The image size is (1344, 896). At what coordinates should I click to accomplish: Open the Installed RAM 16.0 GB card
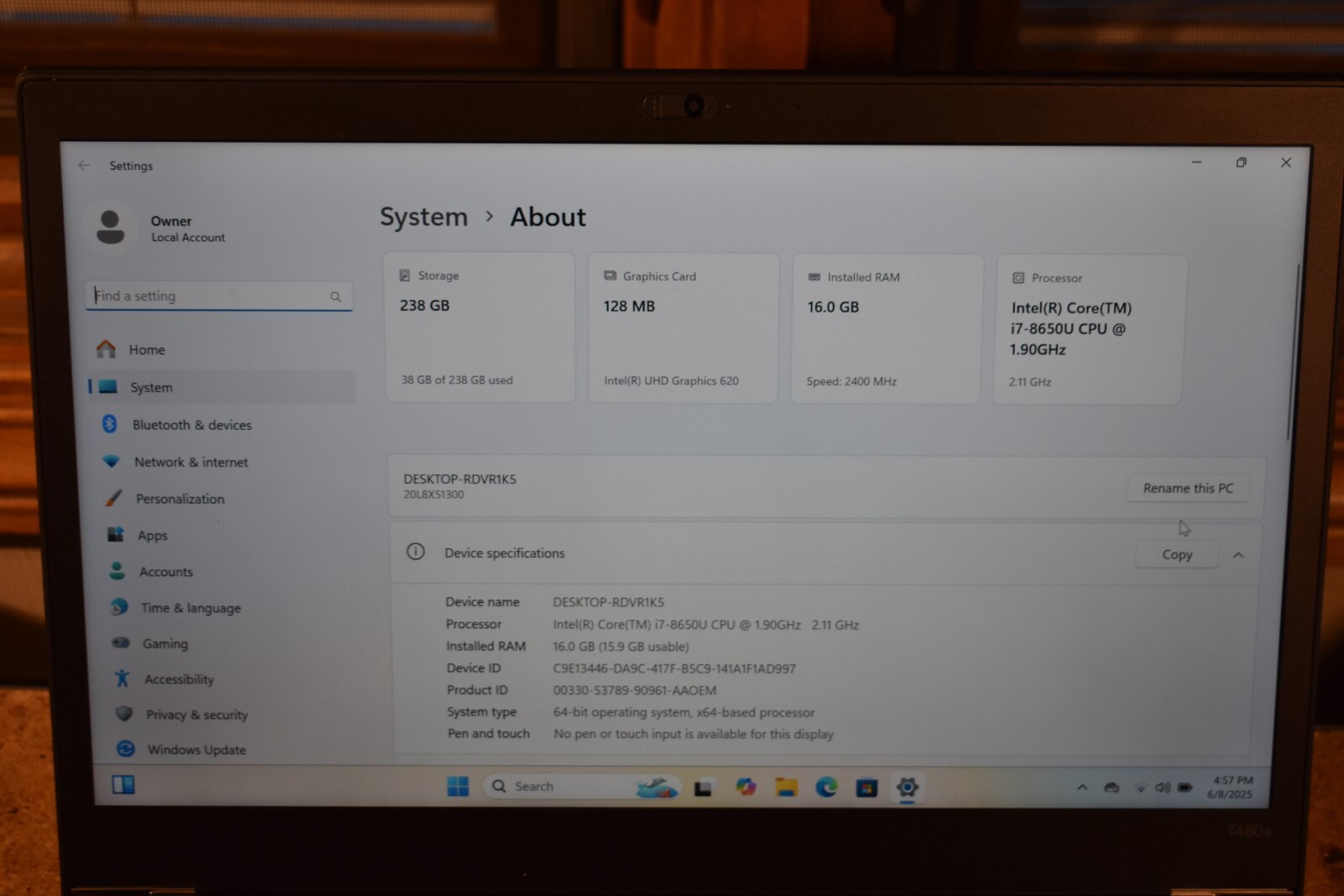pyautogui.click(x=886, y=329)
